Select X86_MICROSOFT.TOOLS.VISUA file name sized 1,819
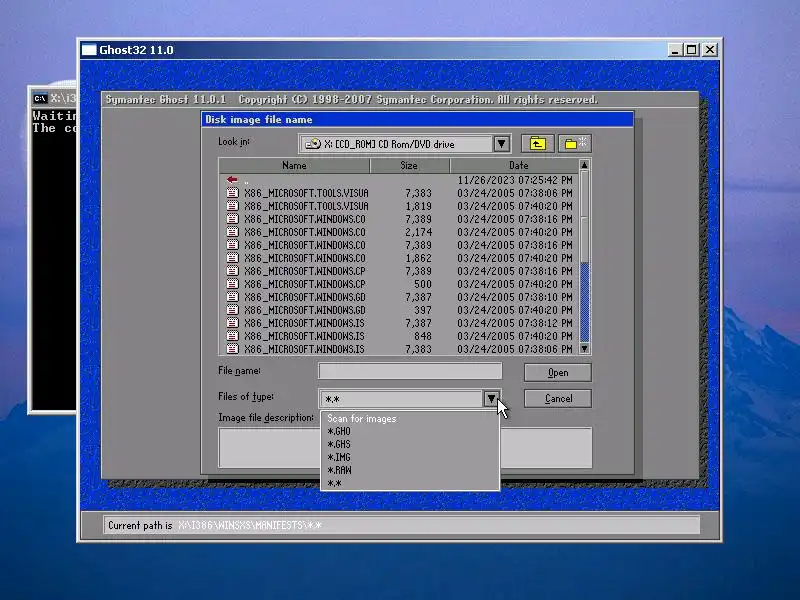 point(306,206)
